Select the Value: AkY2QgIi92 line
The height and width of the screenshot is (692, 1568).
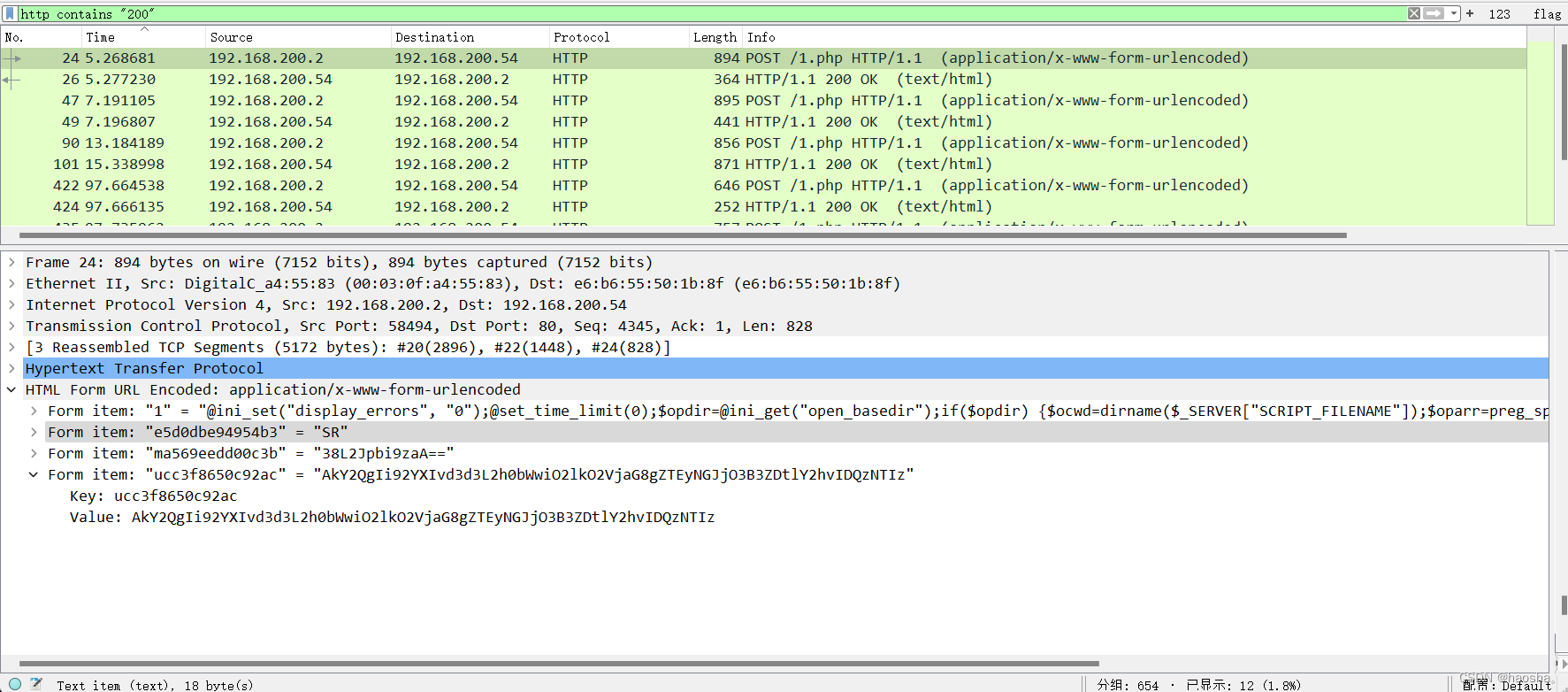click(x=392, y=518)
